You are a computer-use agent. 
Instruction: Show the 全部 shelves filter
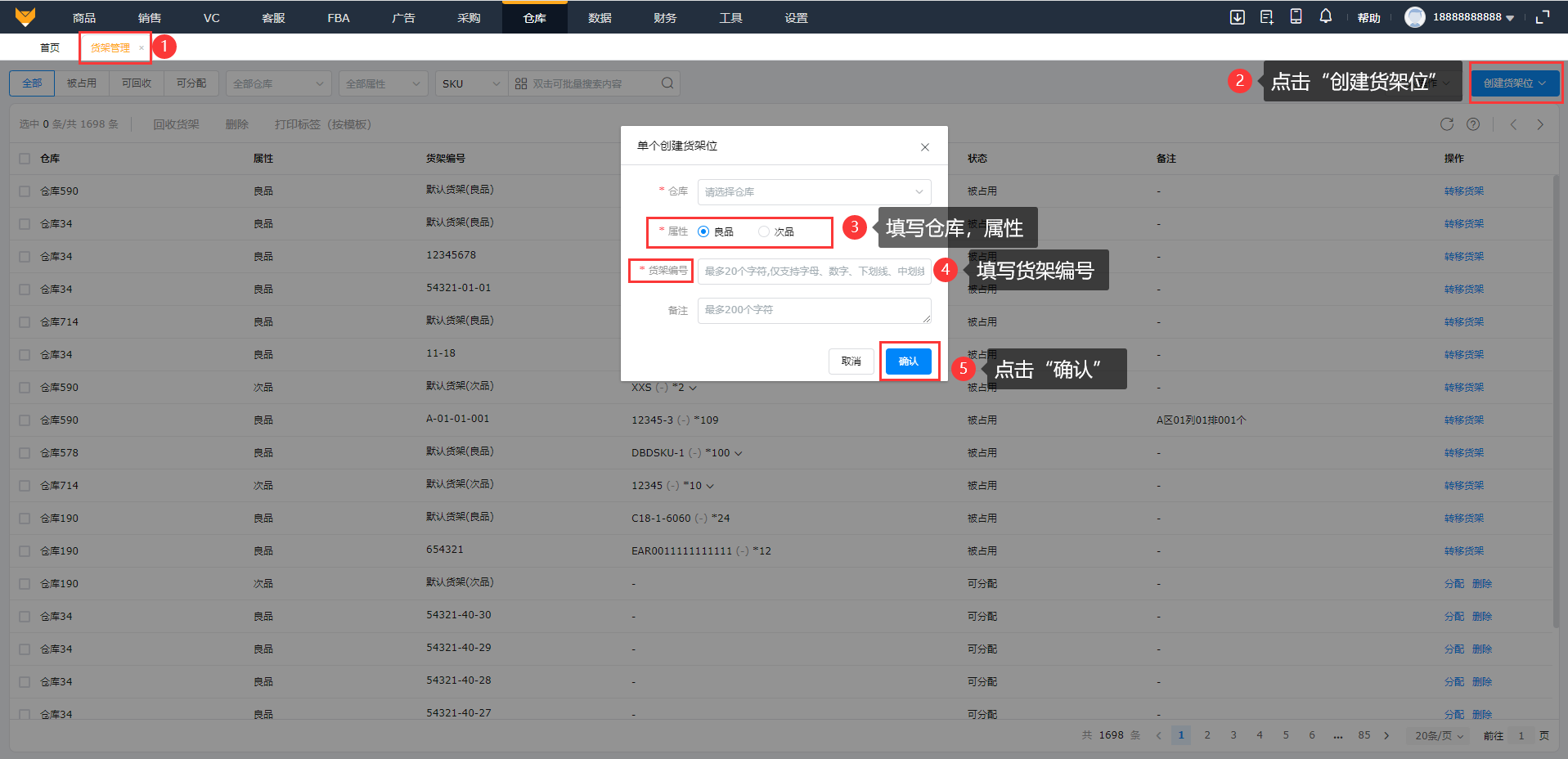pyautogui.click(x=32, y=83)
